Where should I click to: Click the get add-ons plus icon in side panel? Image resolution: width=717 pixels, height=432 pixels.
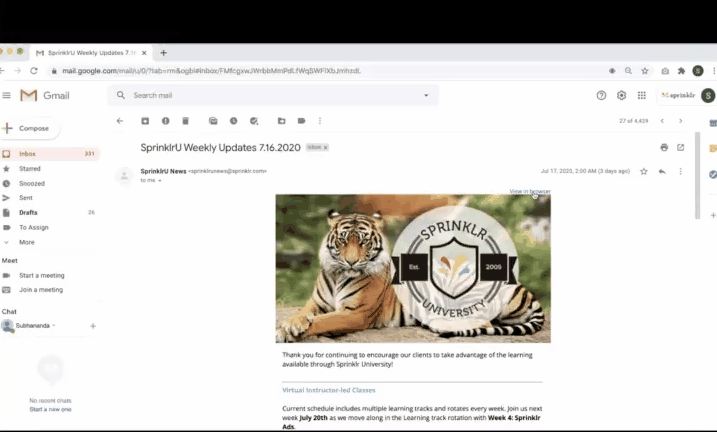(x=712, y=215)
